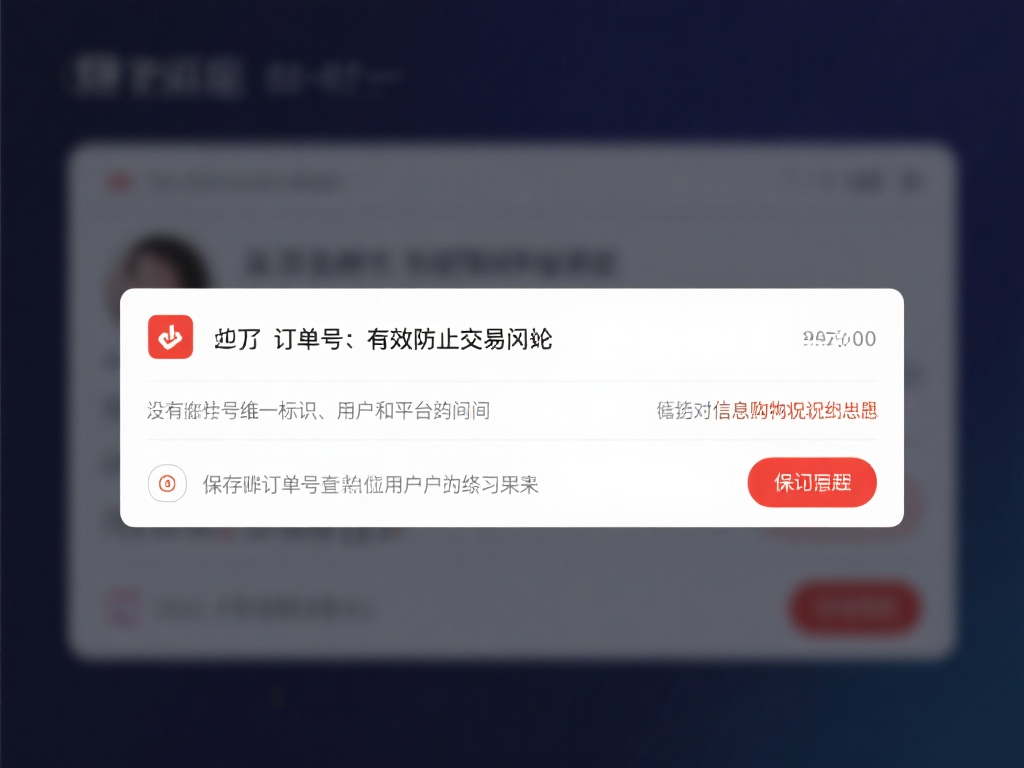Click the dialog title starting with 订单号
The image size is (1024, 768).
click(x=413, y=339)
